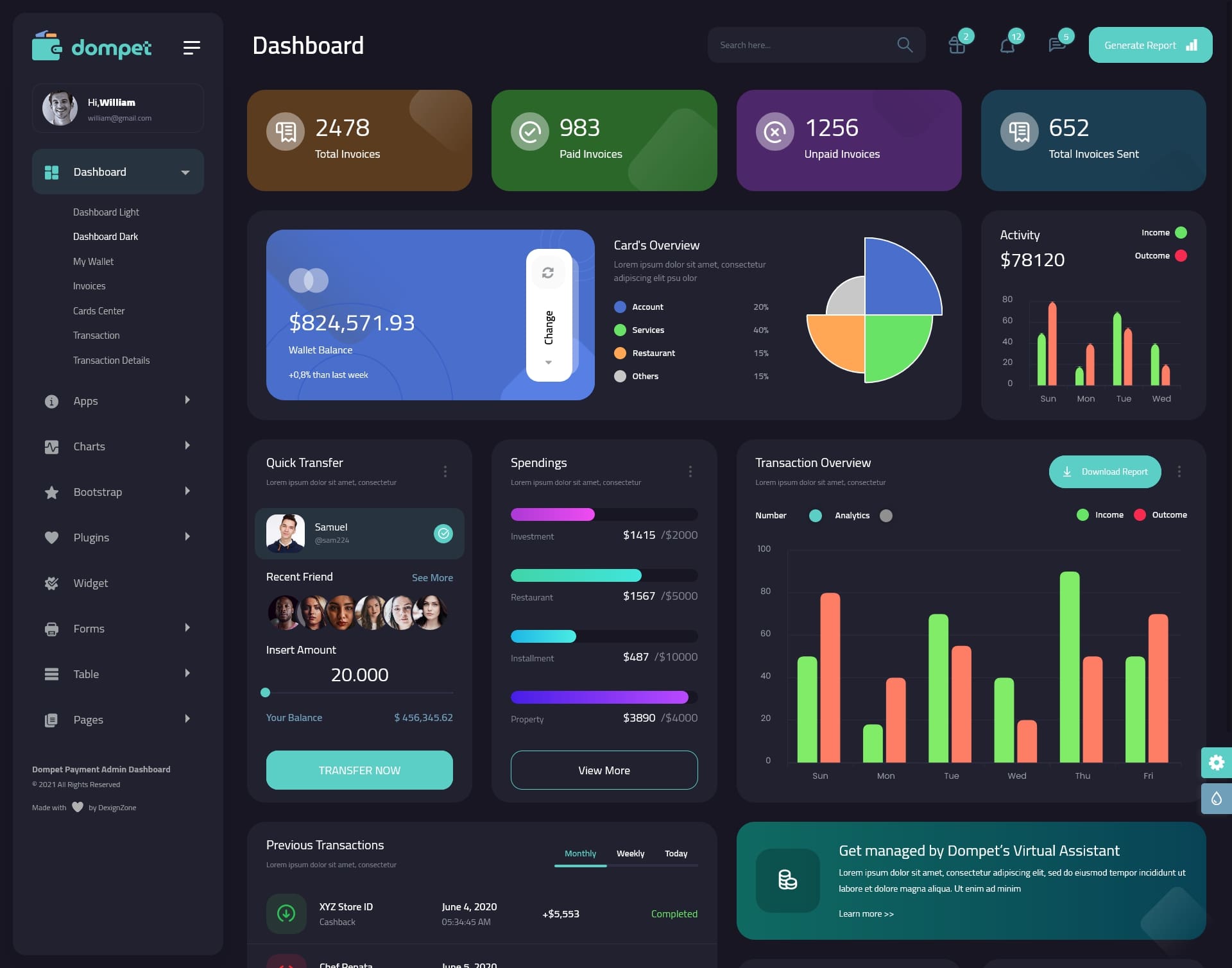The image size is (1232, 968).
Task: Select the Weekly tab in Previous Transactions
Action: (630, 853)
